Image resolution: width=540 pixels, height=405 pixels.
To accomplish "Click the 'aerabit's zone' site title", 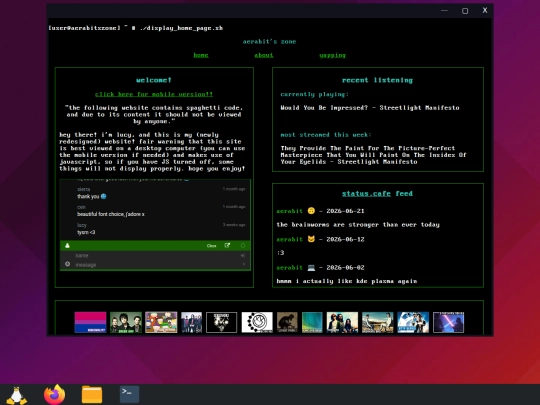I will point(269,42).
